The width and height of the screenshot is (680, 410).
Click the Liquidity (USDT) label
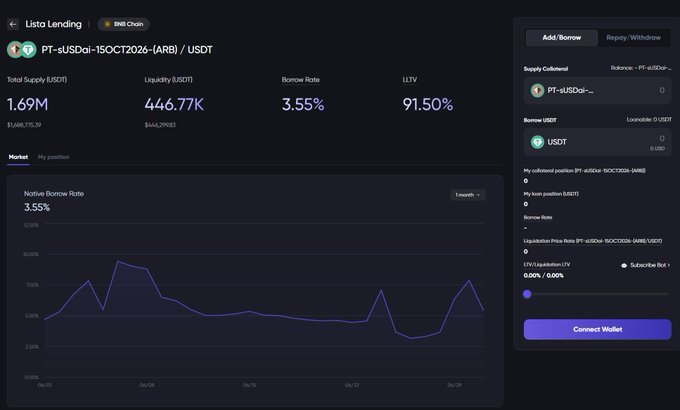click(168, 80)
